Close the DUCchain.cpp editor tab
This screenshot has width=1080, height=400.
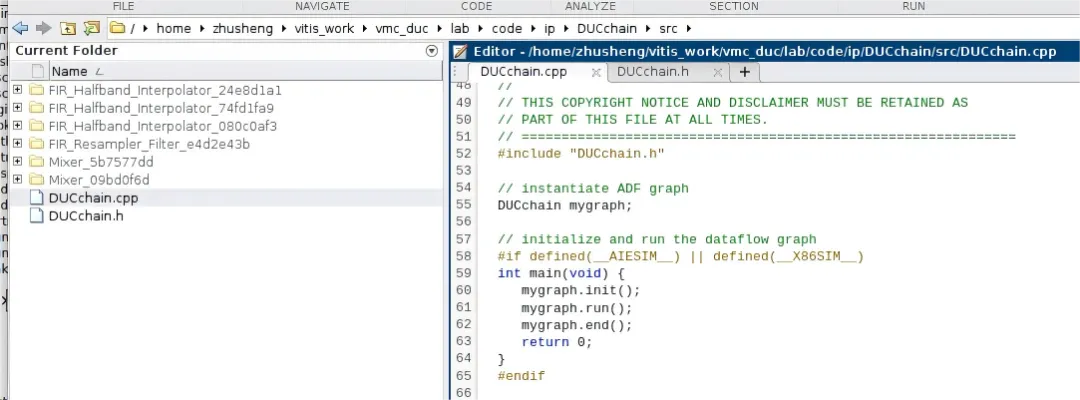(596, 73)
